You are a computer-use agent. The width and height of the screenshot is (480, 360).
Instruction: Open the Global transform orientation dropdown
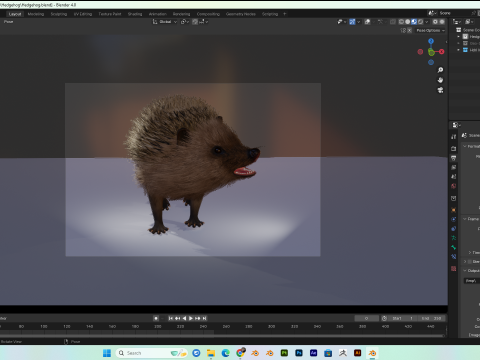(165, 22)
